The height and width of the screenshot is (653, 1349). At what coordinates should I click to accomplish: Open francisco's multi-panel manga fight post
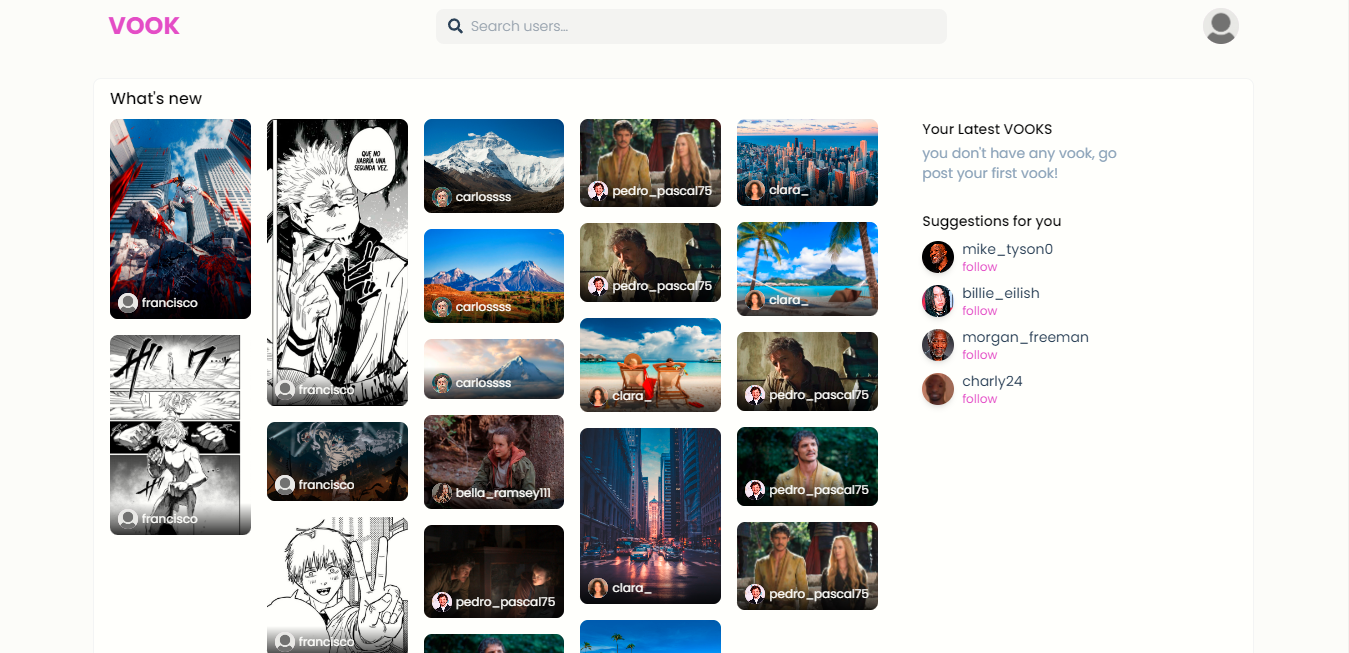point(180,435)
